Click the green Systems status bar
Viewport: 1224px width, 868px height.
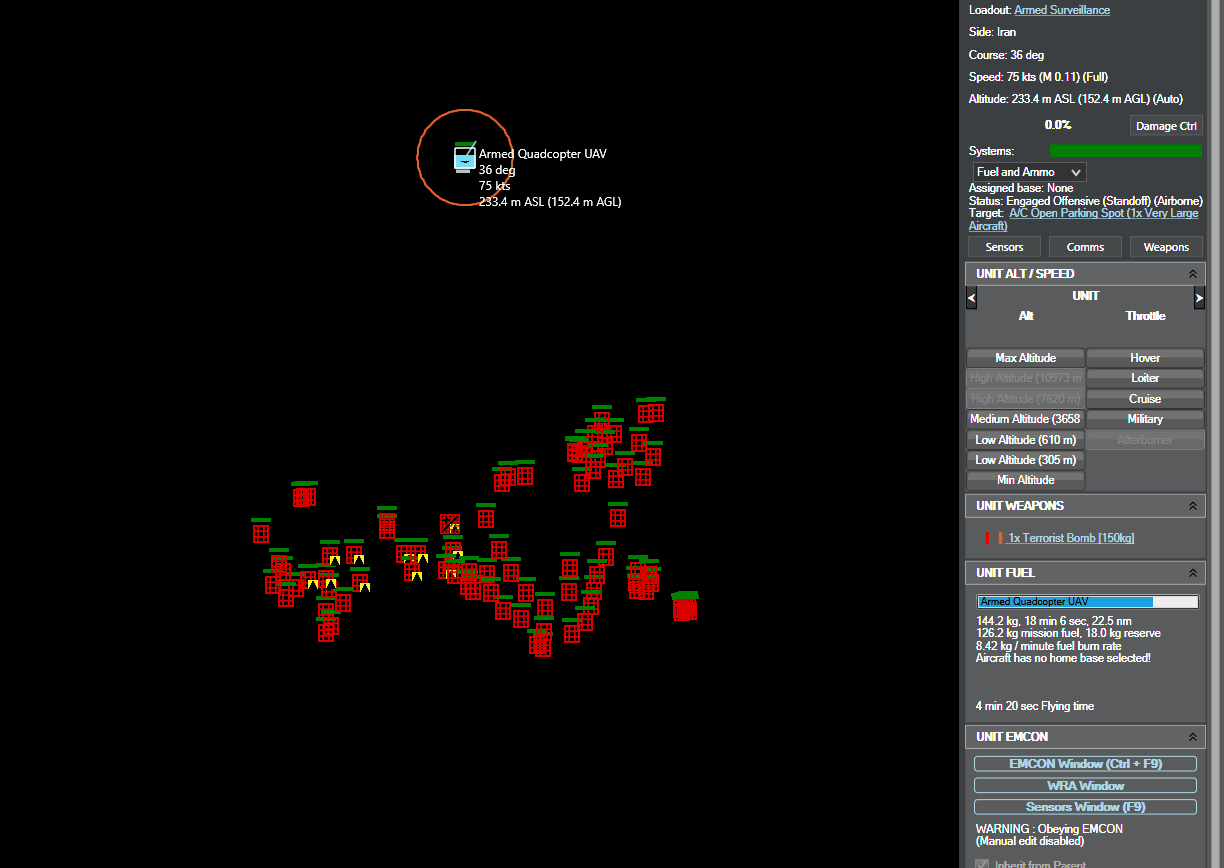coord(1125,151)
